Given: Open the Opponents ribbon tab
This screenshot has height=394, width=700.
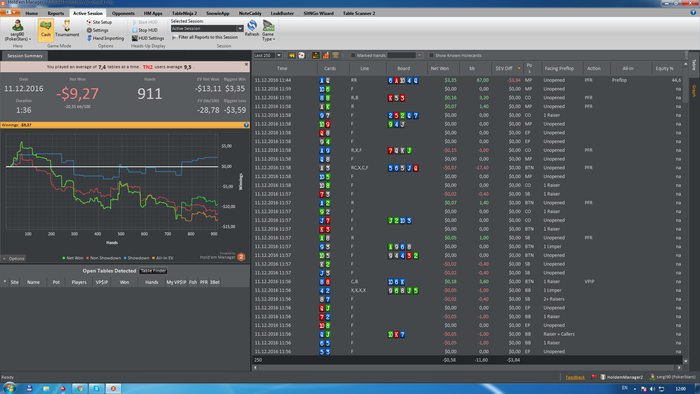Looking at the screenshot, I should coord(123,13).
